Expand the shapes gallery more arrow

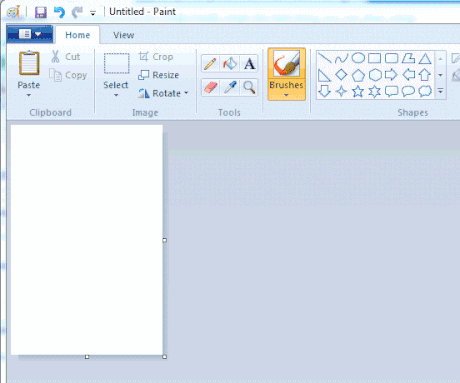440,91
